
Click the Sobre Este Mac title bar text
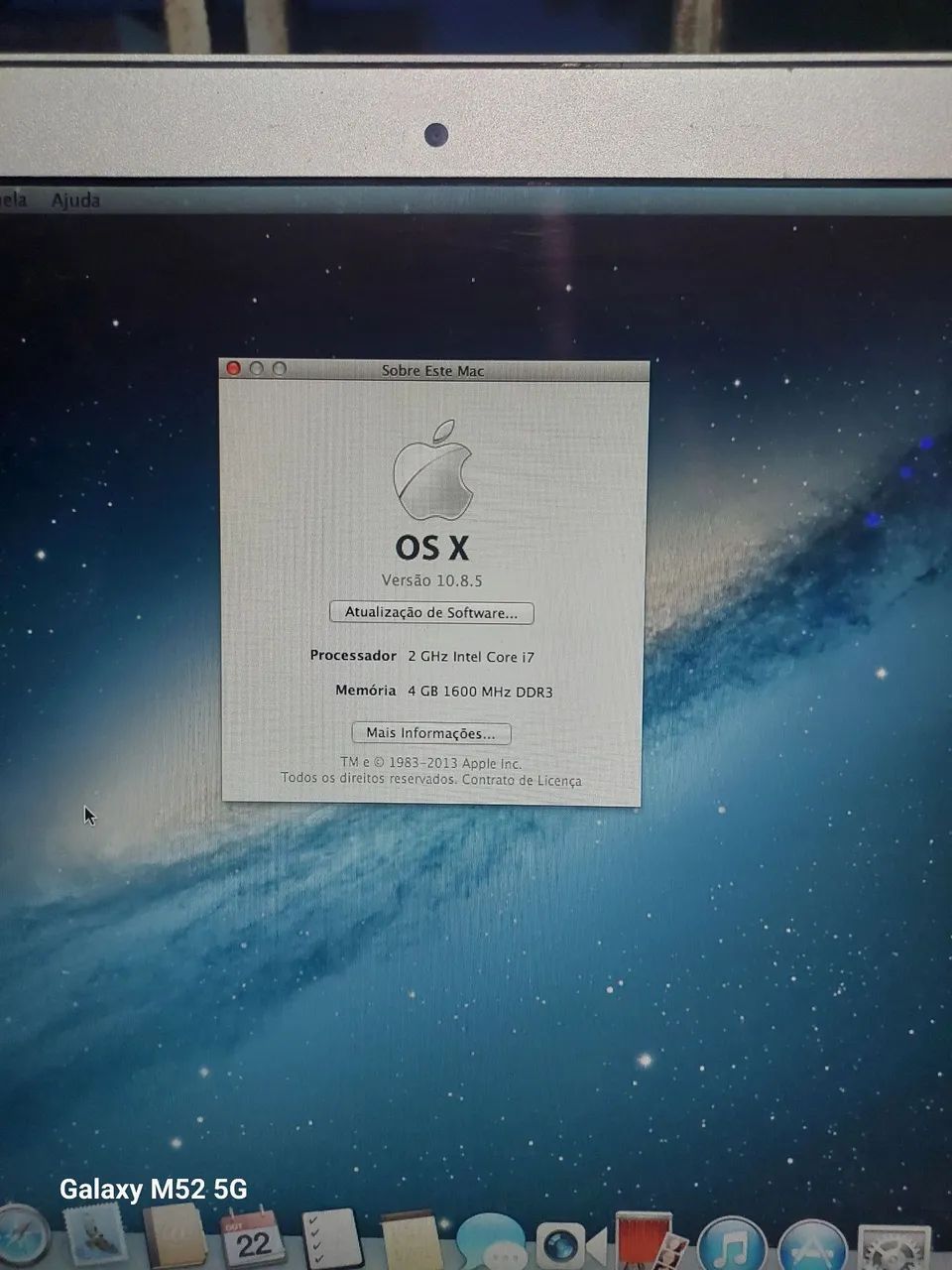point(433,371)
